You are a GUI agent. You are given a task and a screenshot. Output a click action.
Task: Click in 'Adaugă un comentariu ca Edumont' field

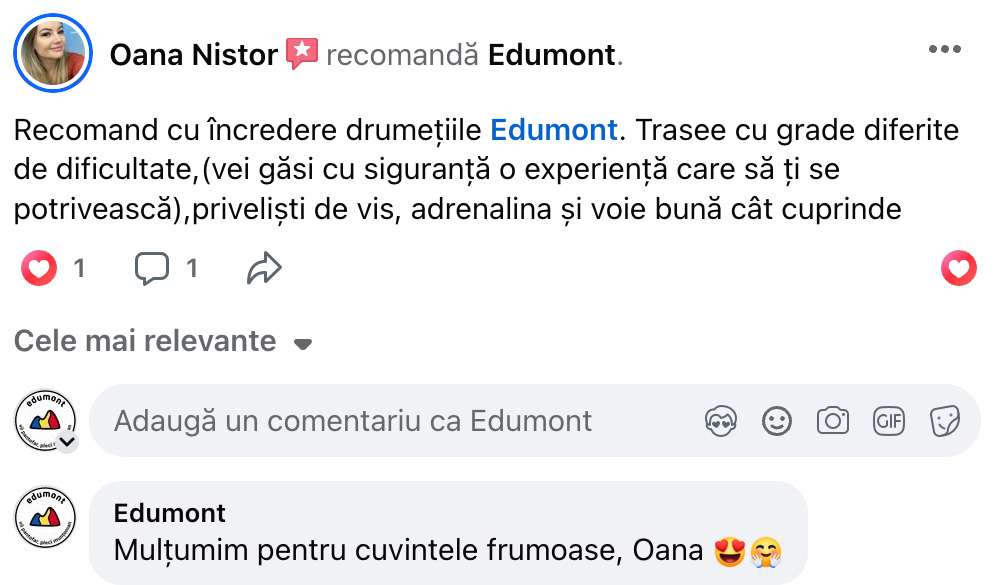point(400,421)
